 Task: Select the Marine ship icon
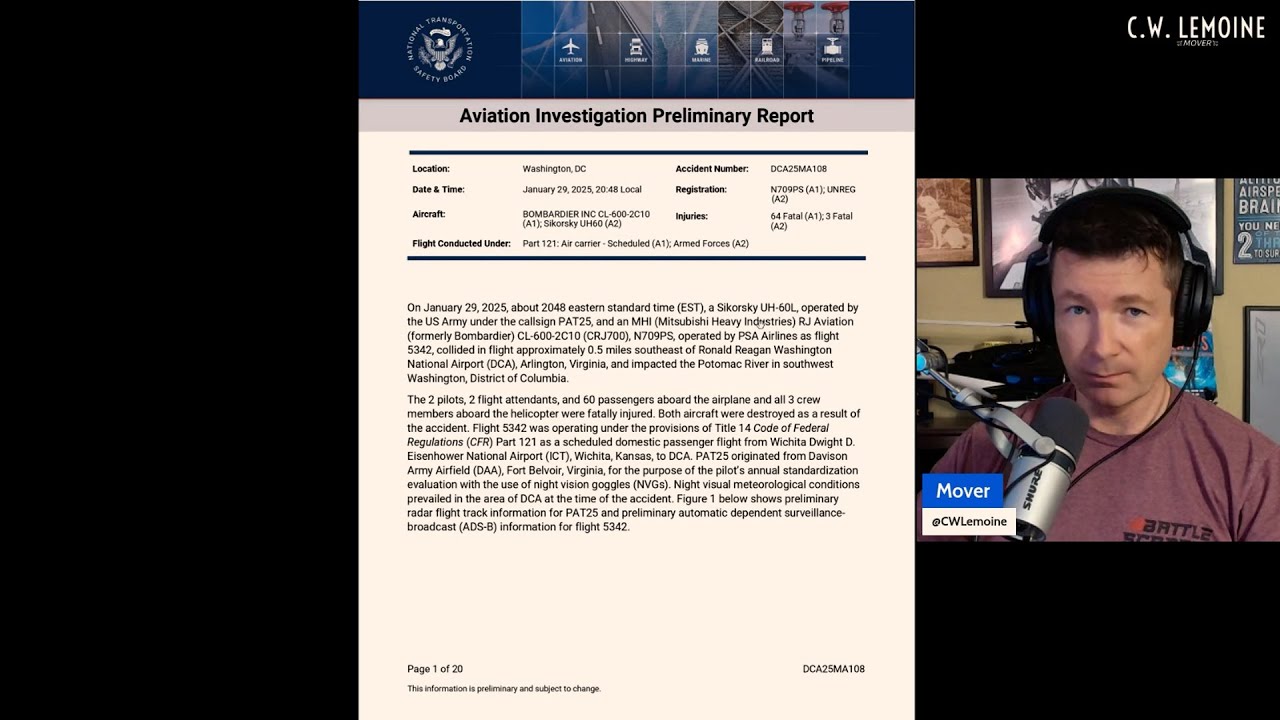702,47
